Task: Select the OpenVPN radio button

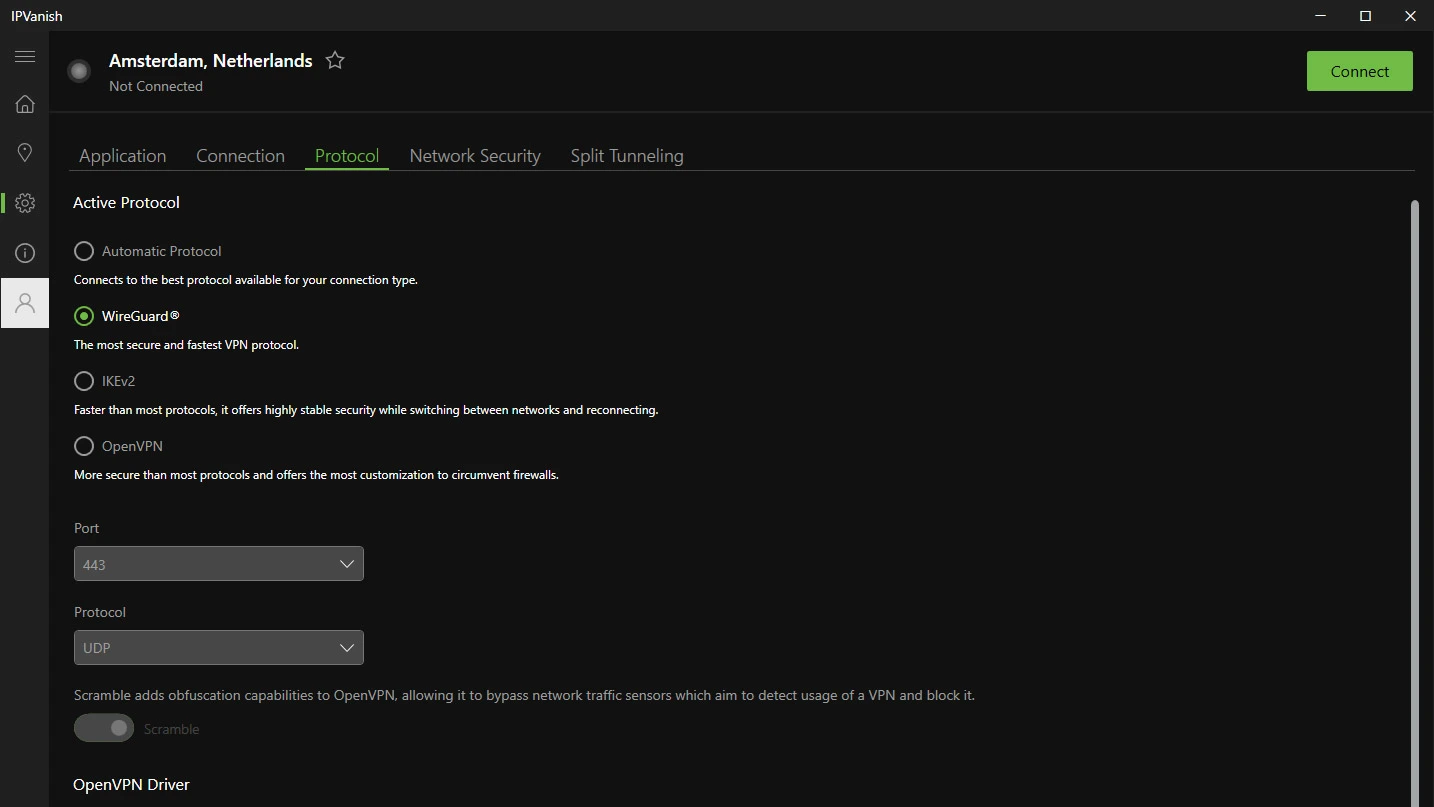Action: (84, 446)
